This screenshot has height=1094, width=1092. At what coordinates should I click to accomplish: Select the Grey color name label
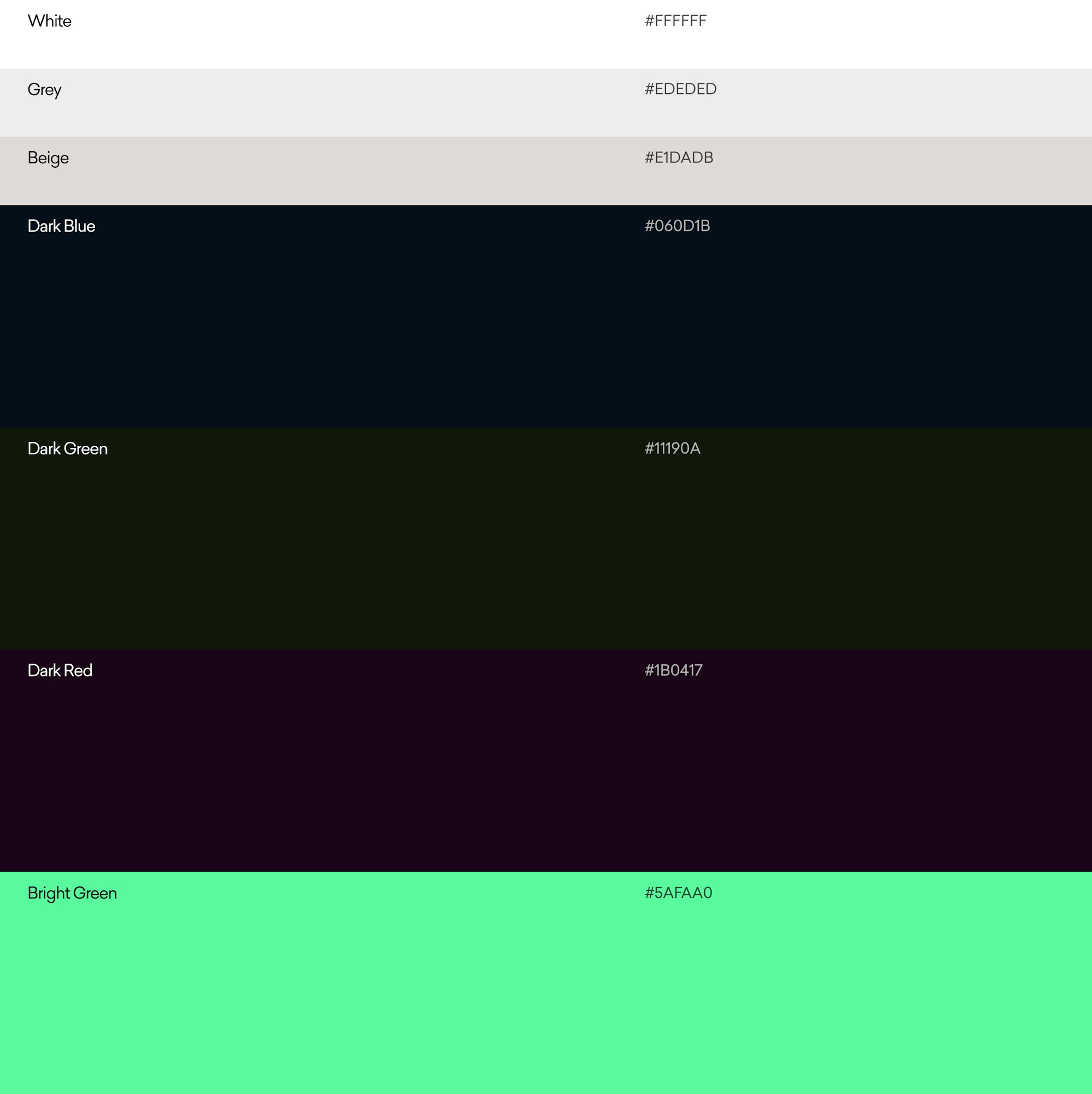[x=44, y=90]
